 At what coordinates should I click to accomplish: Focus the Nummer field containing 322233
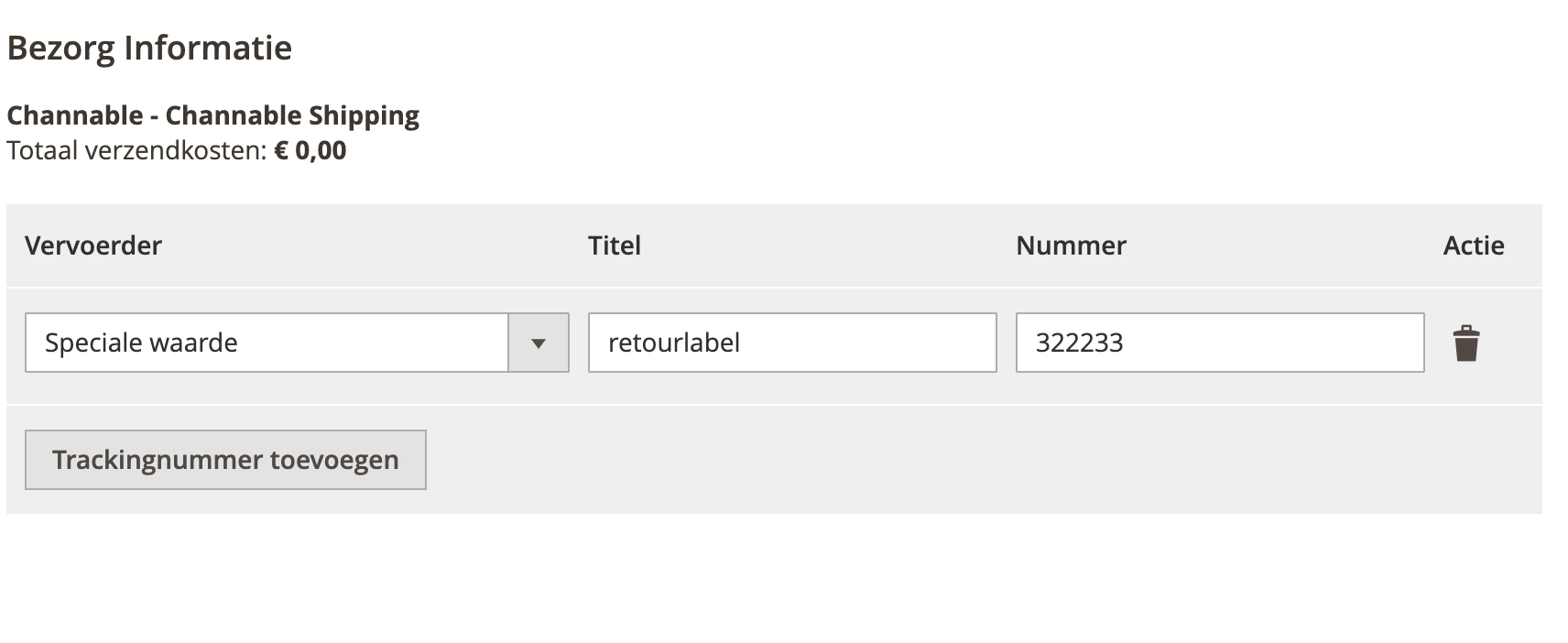(x=1219, y=343)
